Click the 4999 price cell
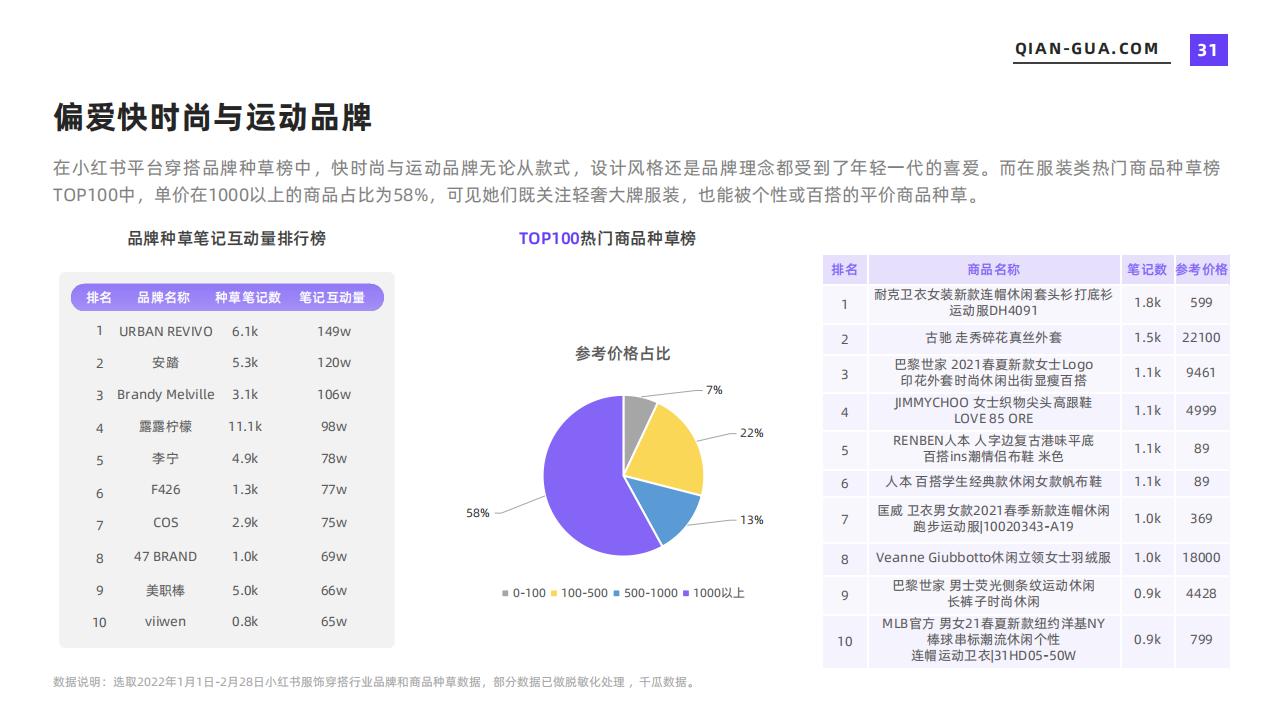1280x720 pixels. click(1201, 410)
